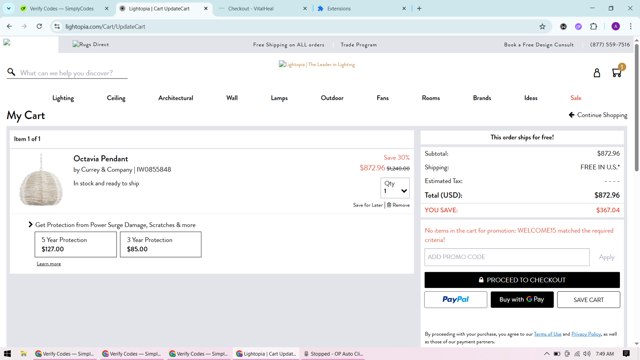Open the notification center icon
Viewport: 640px width, 360px height.
click(x=627, y=354)
